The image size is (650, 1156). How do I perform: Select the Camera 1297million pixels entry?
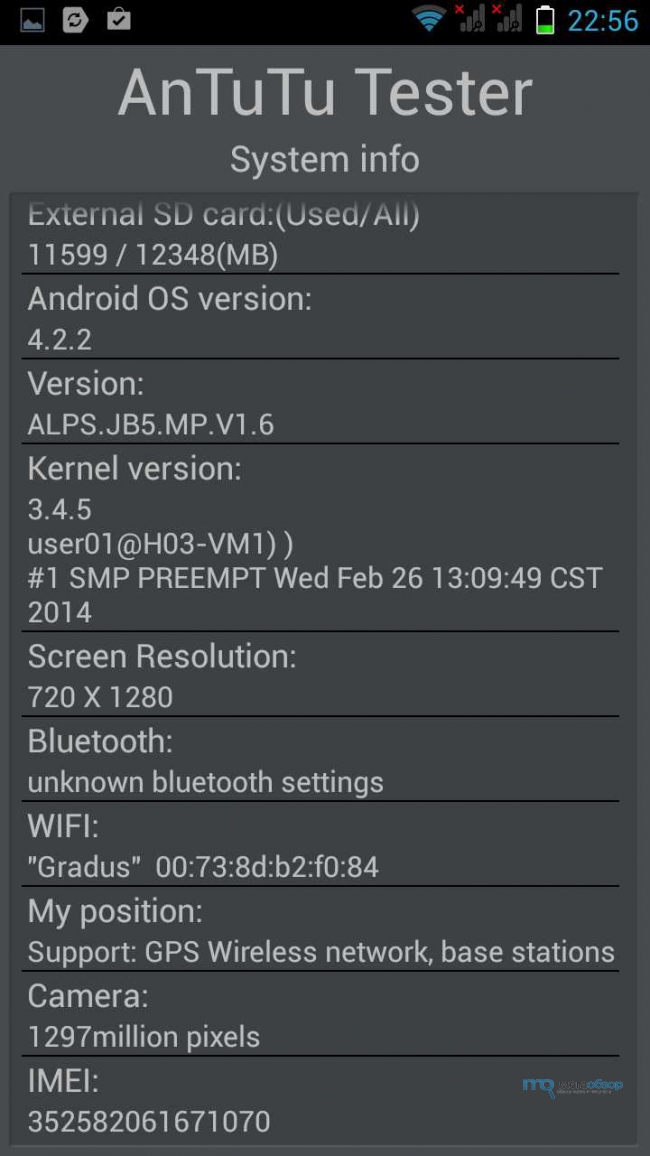click(x=321, y=1014)
